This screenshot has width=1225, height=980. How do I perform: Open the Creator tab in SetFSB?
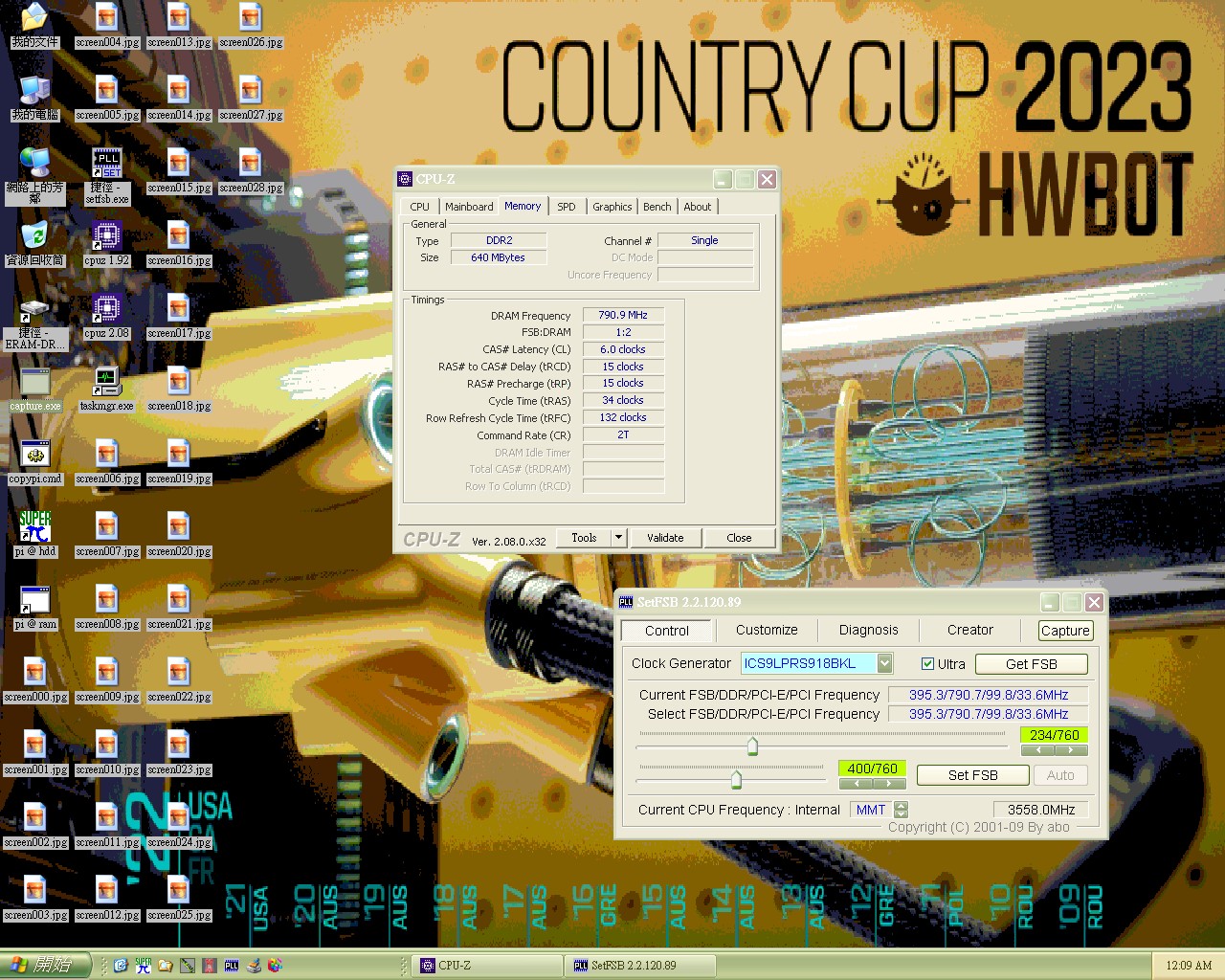970,630
